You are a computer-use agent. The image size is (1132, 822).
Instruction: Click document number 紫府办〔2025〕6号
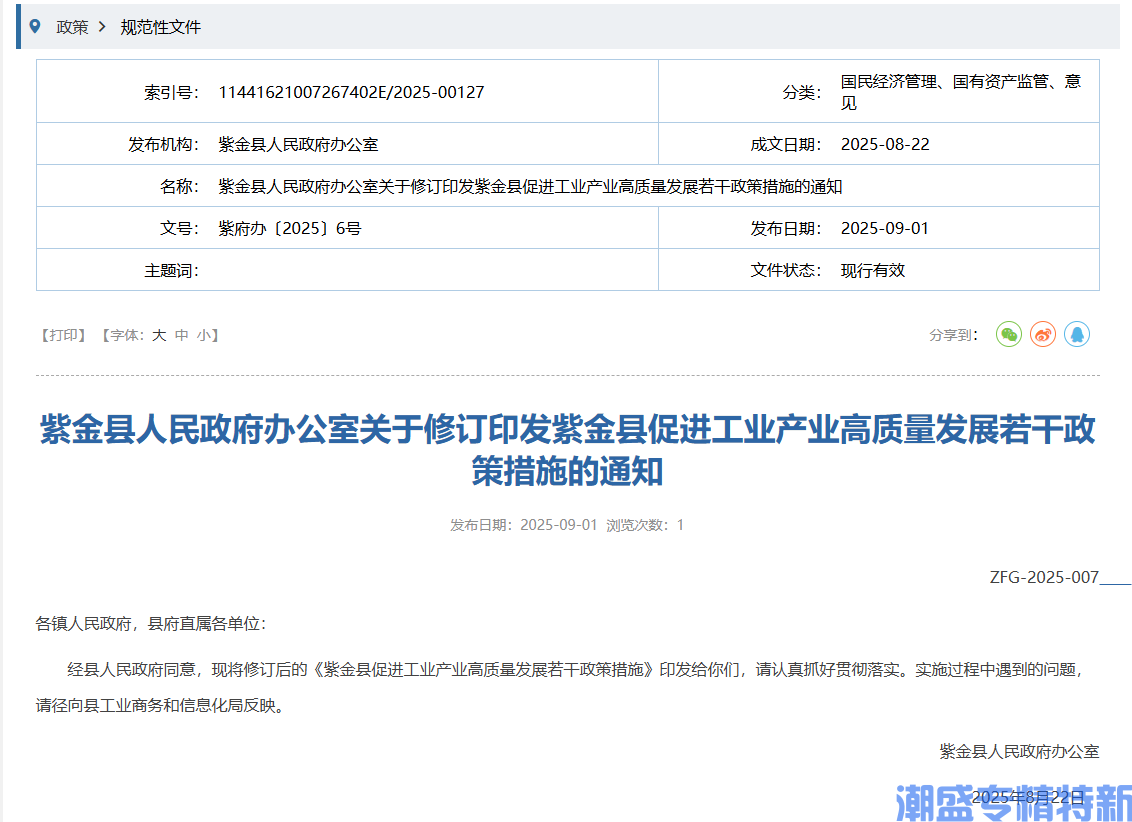(289, 229)
